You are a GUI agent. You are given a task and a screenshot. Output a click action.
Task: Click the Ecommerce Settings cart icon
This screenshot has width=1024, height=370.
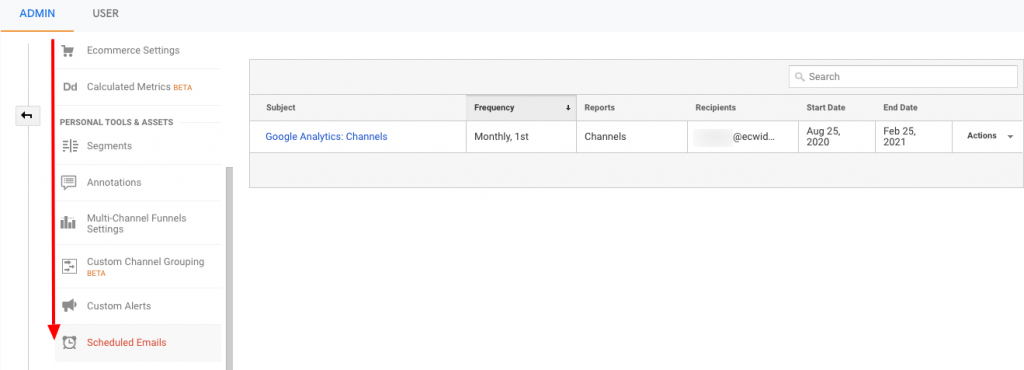coord(68,50)
